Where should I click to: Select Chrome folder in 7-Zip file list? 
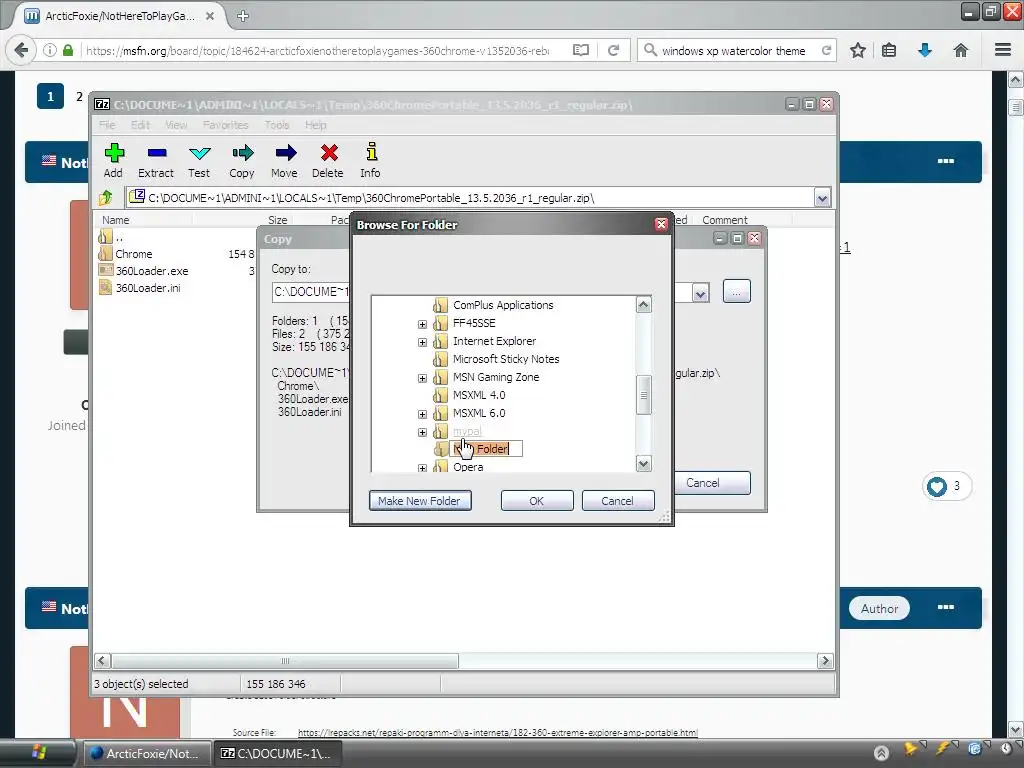133,254
